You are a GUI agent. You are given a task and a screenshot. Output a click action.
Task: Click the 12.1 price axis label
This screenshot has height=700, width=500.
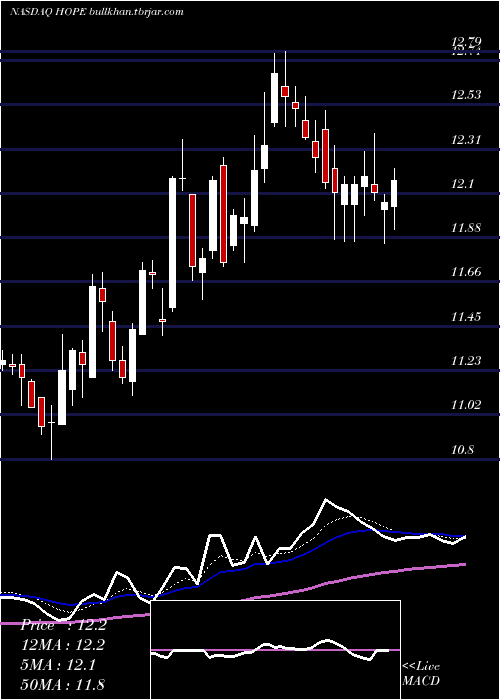point(462,184)
